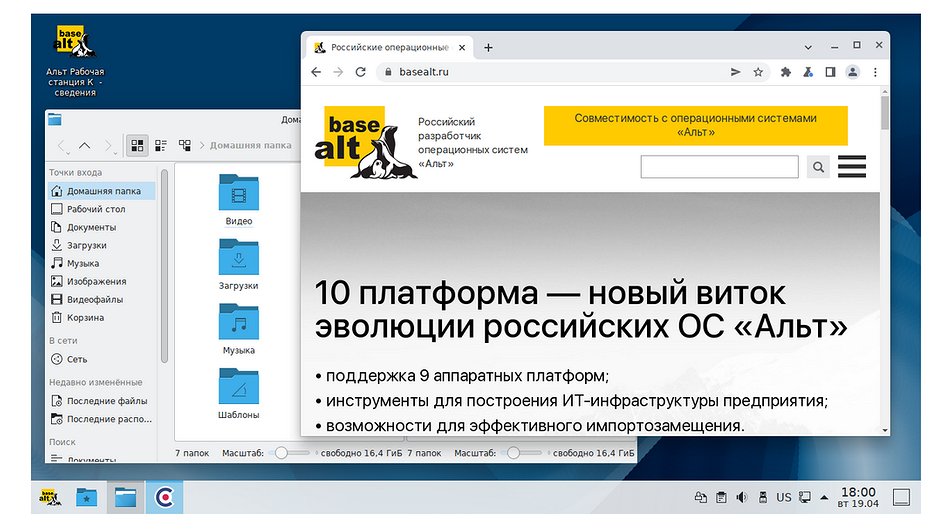930x523 pixels.
Task: Open Последние расположения in the places panel
Action: 101,419
